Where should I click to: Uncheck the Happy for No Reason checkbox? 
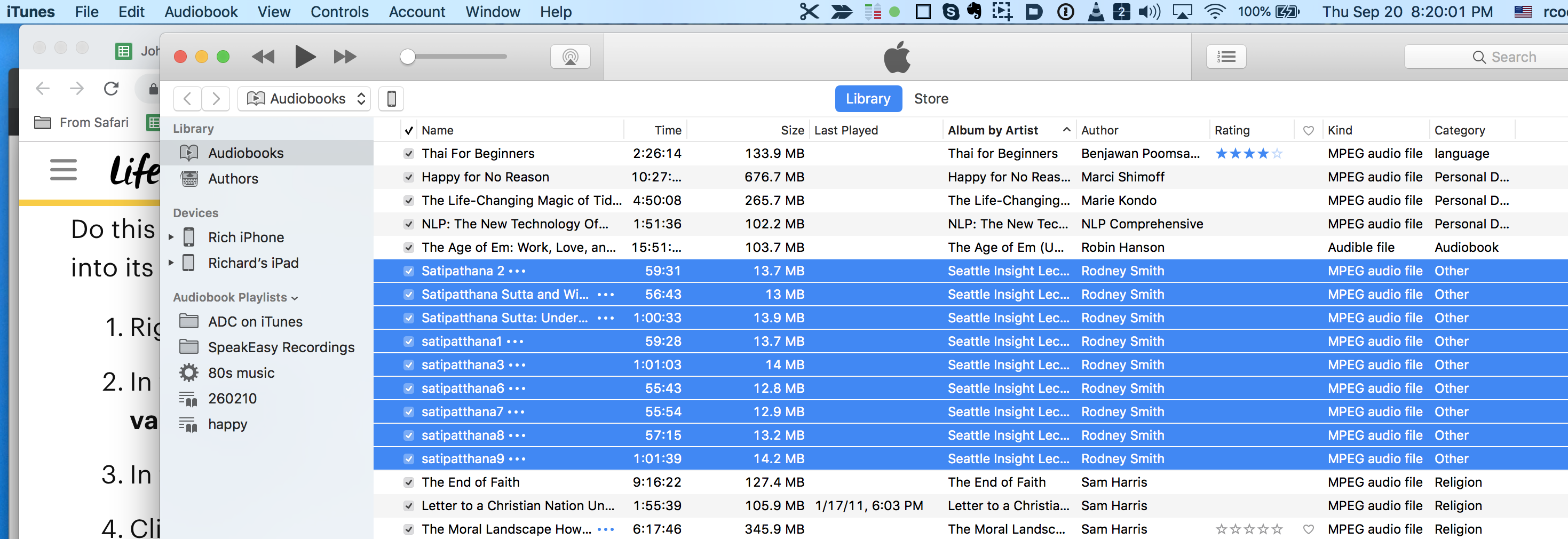pyautogui.click(x=408, y=177)
